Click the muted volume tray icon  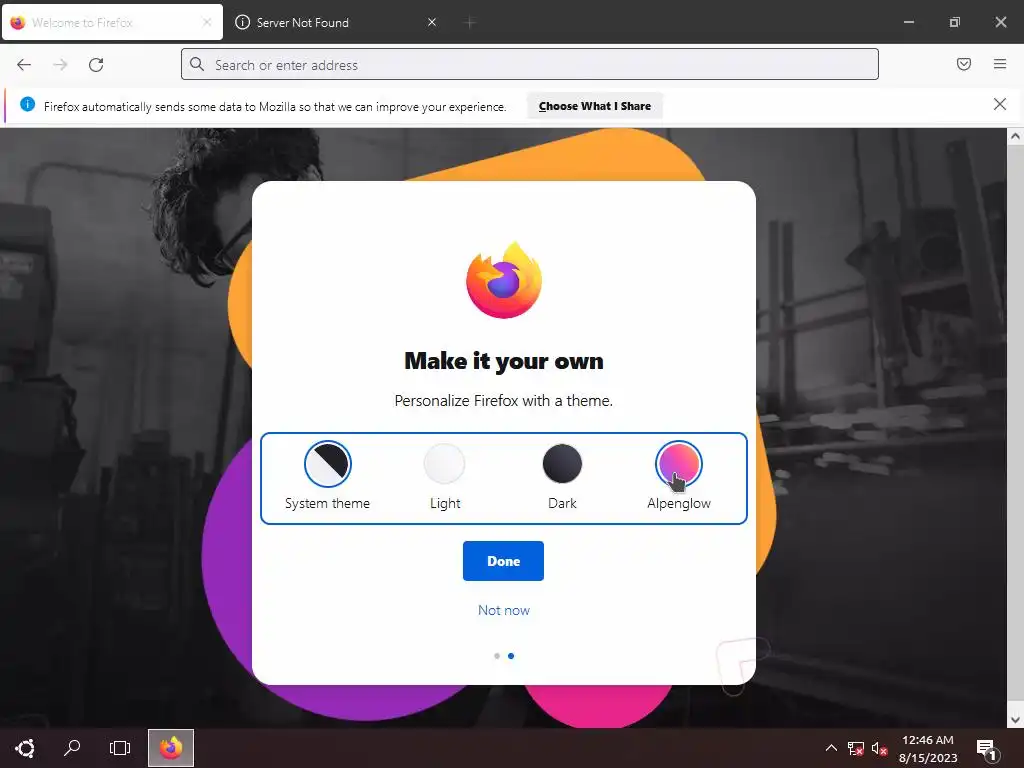click(879, 748)
